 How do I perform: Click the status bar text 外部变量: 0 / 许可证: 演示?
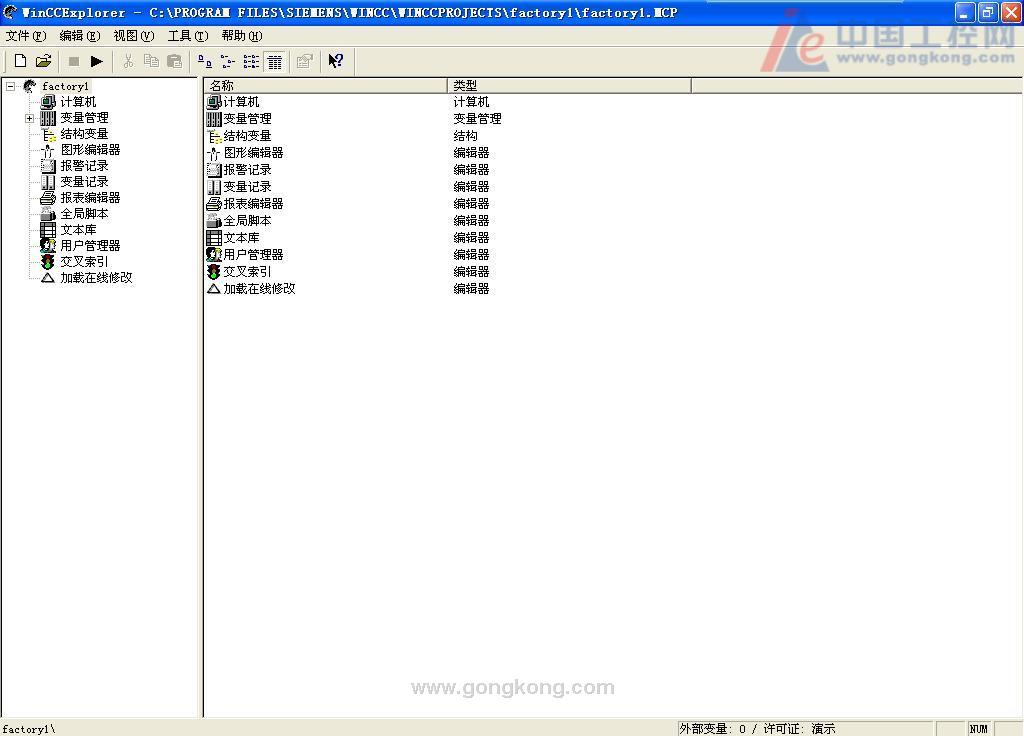757,729
